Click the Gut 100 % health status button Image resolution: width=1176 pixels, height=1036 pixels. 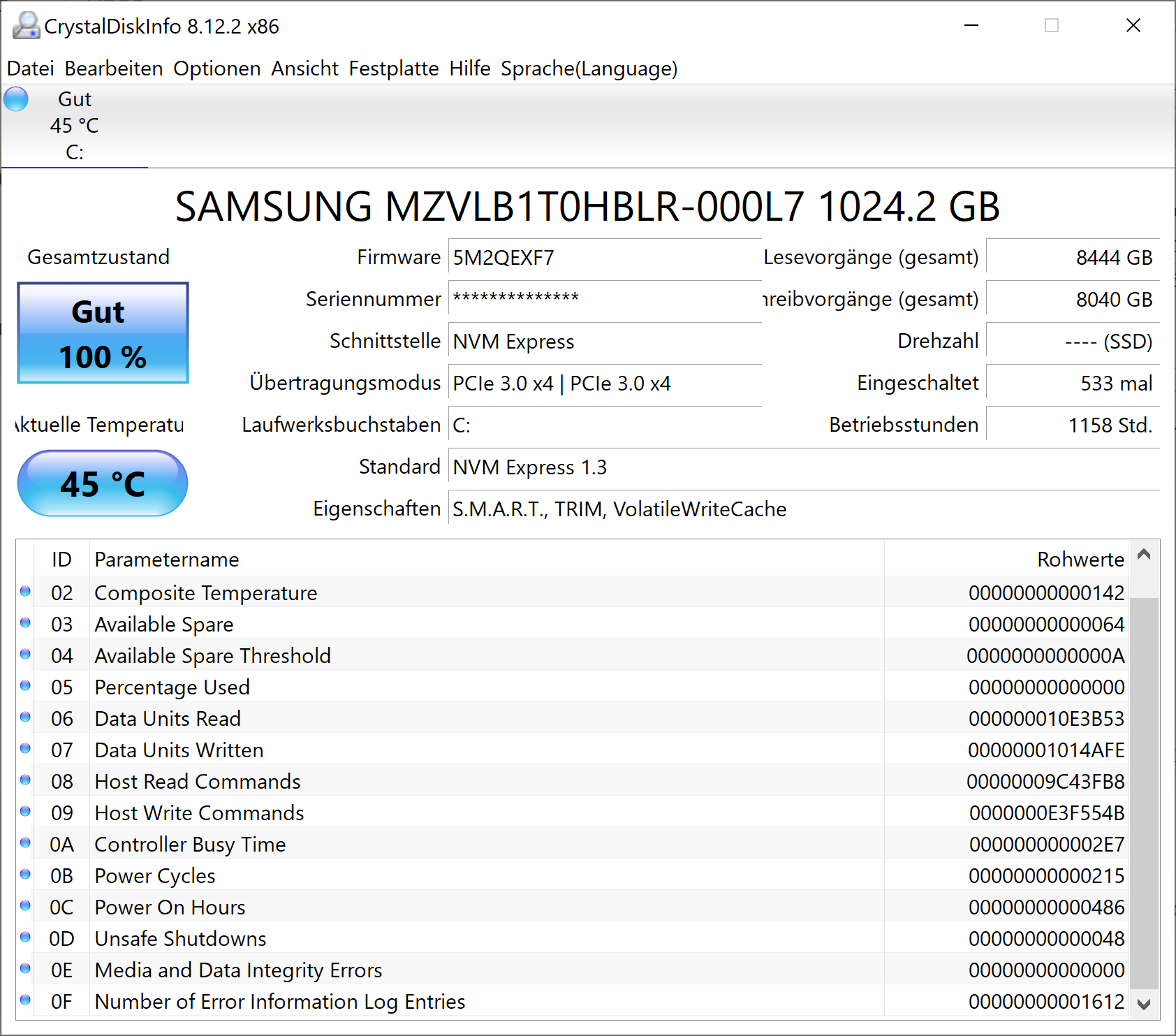[103, 333]
